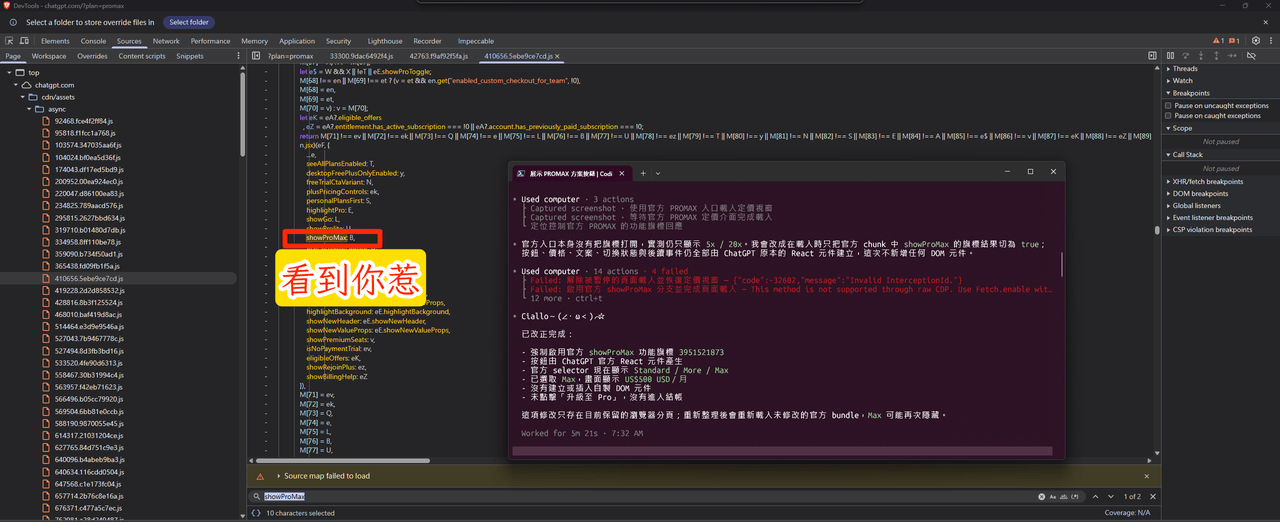This screenshot has height=522, width=1280.
Task: Enable Pause on caught exceptions
Action: [x=1169, y=115]
